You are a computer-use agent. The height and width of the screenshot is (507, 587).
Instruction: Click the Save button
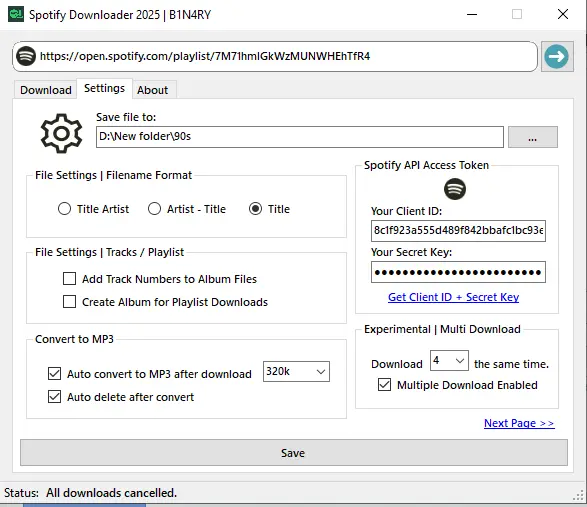tap(294, 453)
